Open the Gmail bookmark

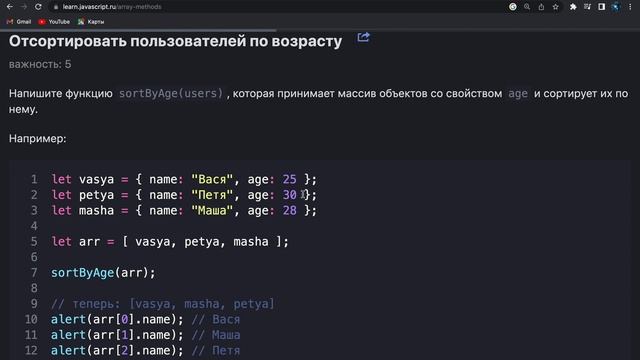(x=19, y=22)
